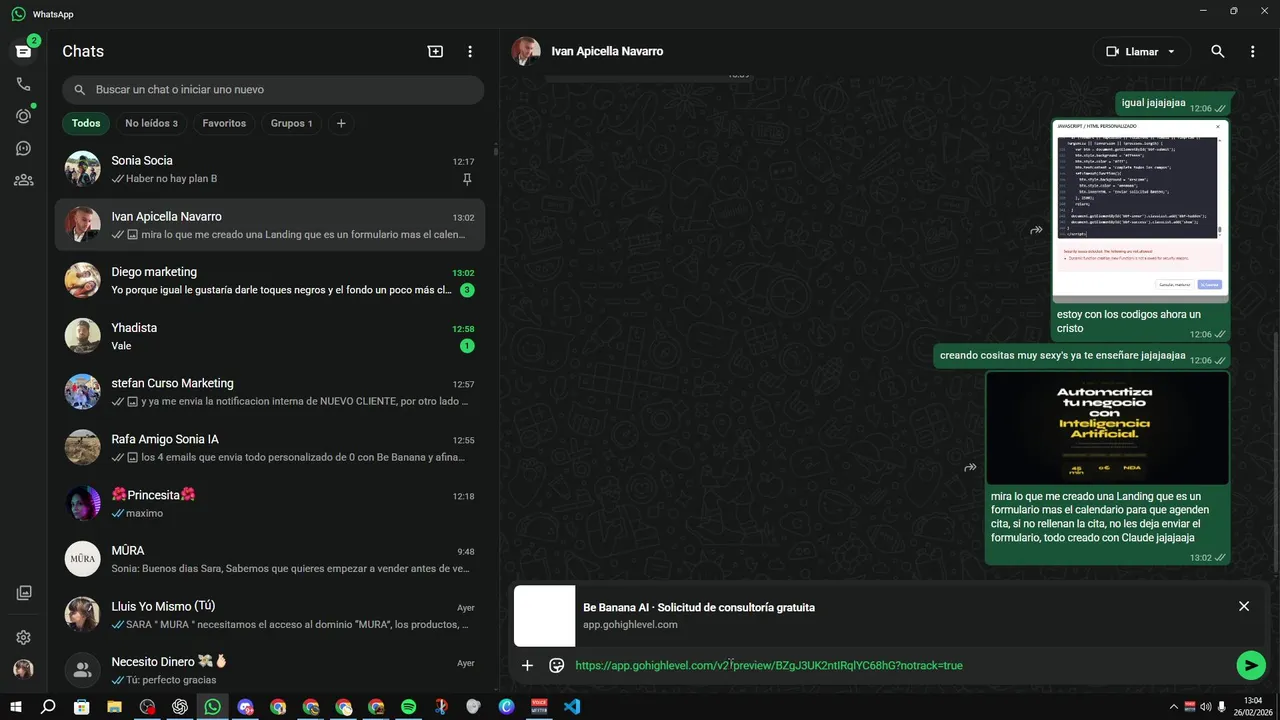1280x720 pixels.
Task: Send the message with green arrow
Action: (1251, 665)
